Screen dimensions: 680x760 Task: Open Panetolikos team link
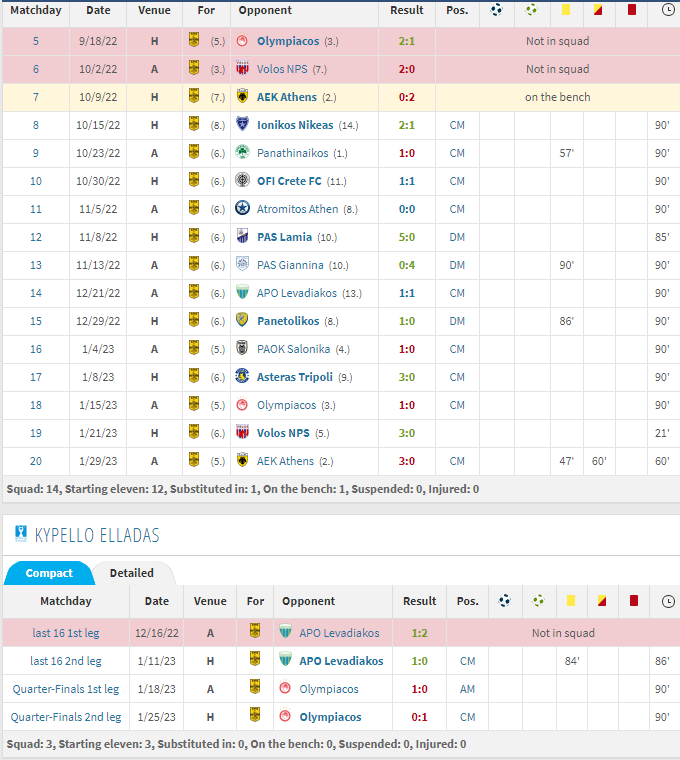pyautogui.click(x=288, y=321)
